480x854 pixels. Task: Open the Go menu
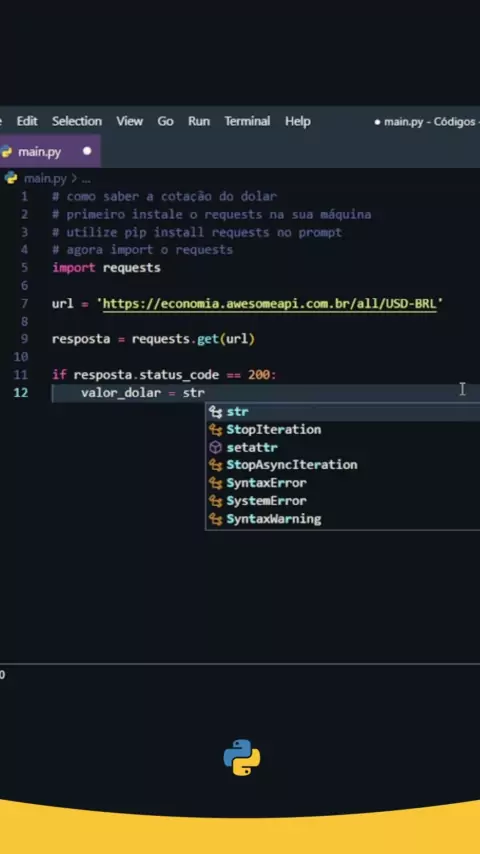(166, 121)
